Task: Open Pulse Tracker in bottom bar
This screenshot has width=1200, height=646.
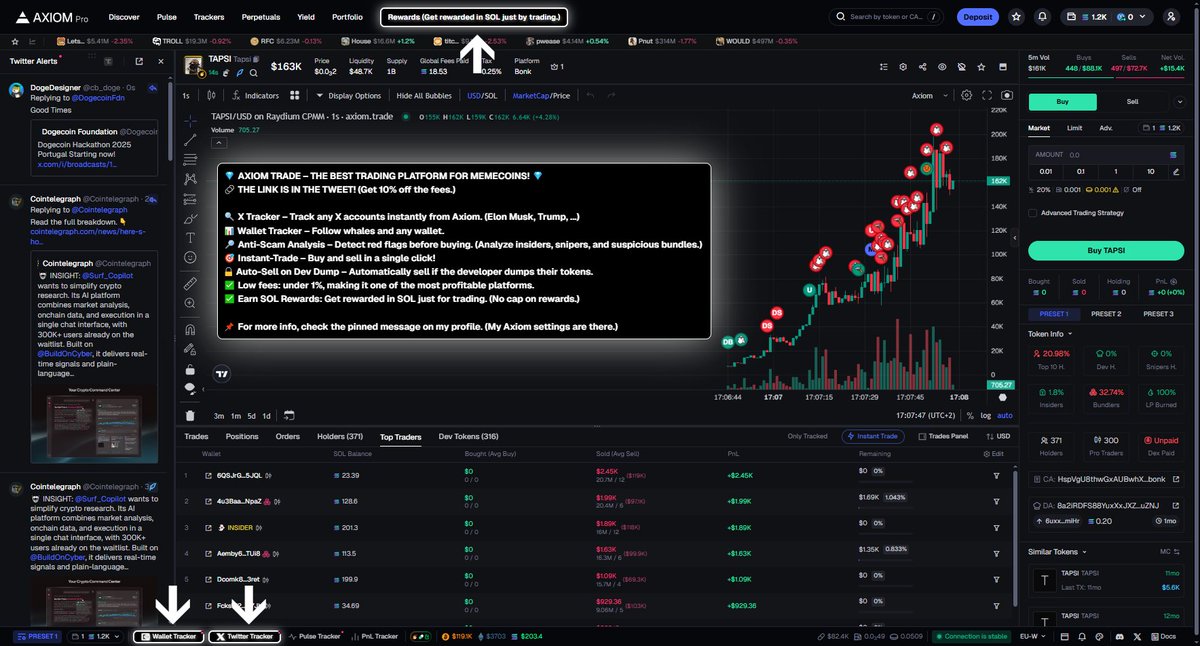Action: tap(315, 636)
